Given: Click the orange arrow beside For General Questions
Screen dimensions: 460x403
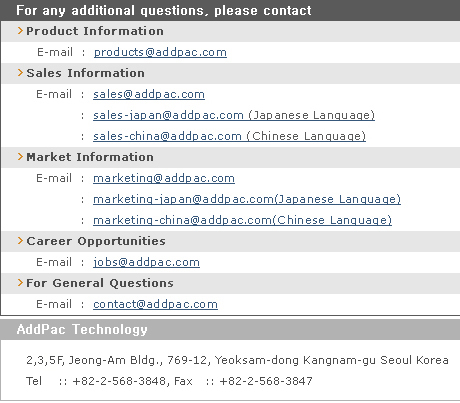Looking at the screenshot, I should coord(20,283).
